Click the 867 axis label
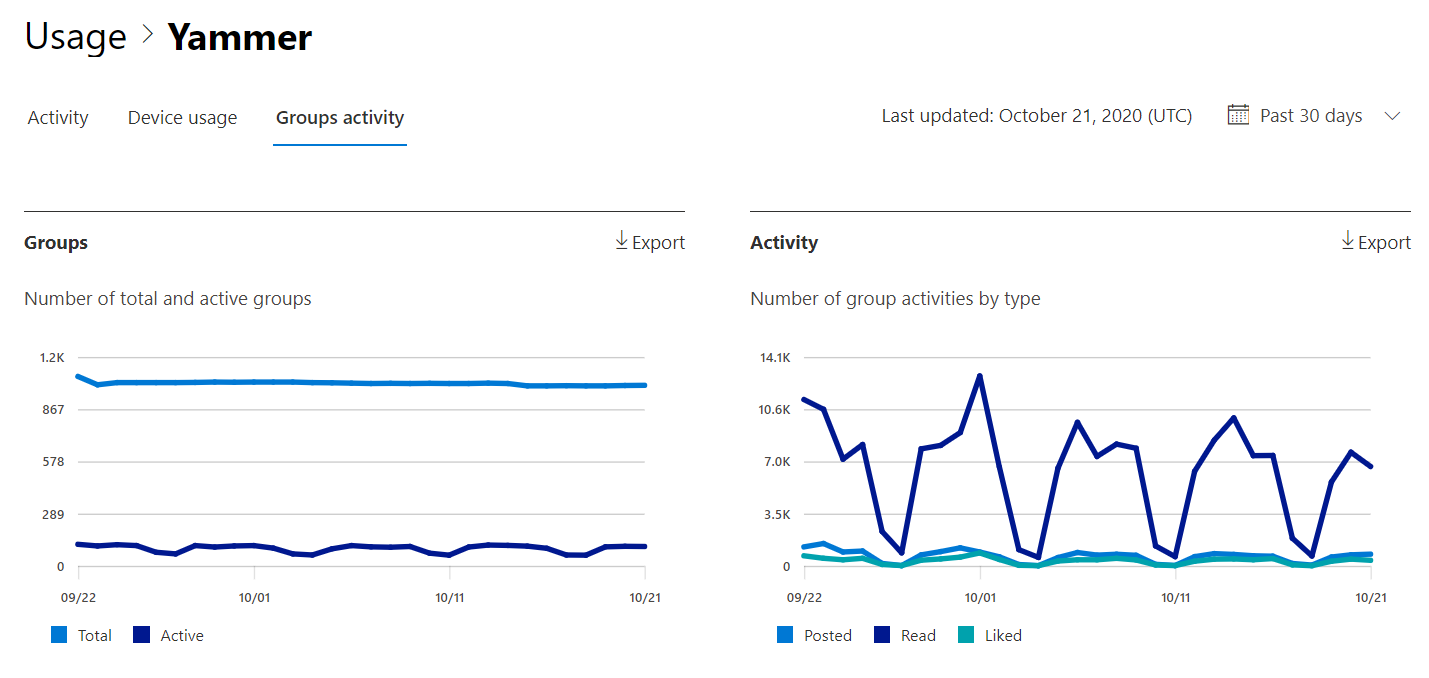 point(52,410)
